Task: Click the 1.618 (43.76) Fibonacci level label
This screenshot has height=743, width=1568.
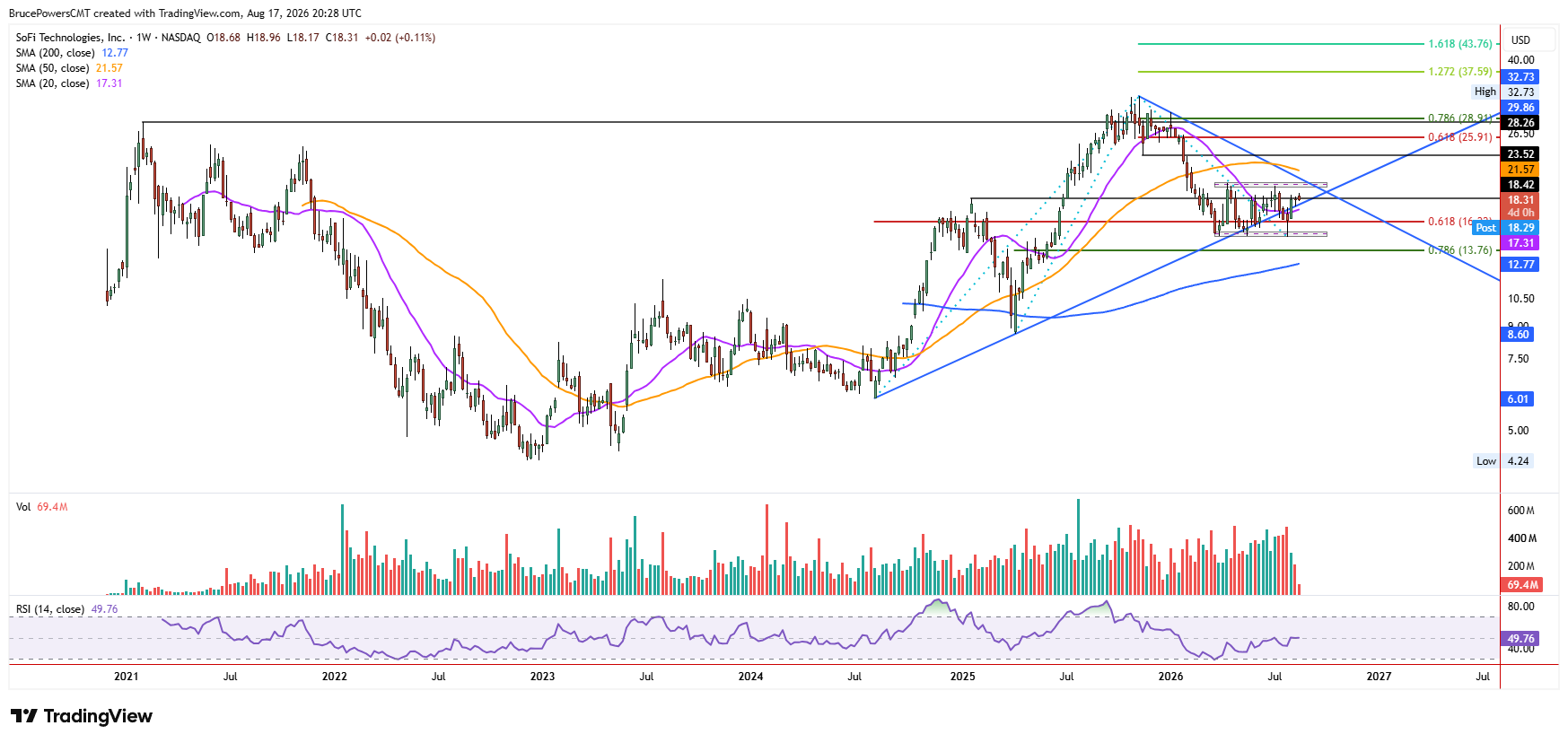Action: [x=1460, y=44]
